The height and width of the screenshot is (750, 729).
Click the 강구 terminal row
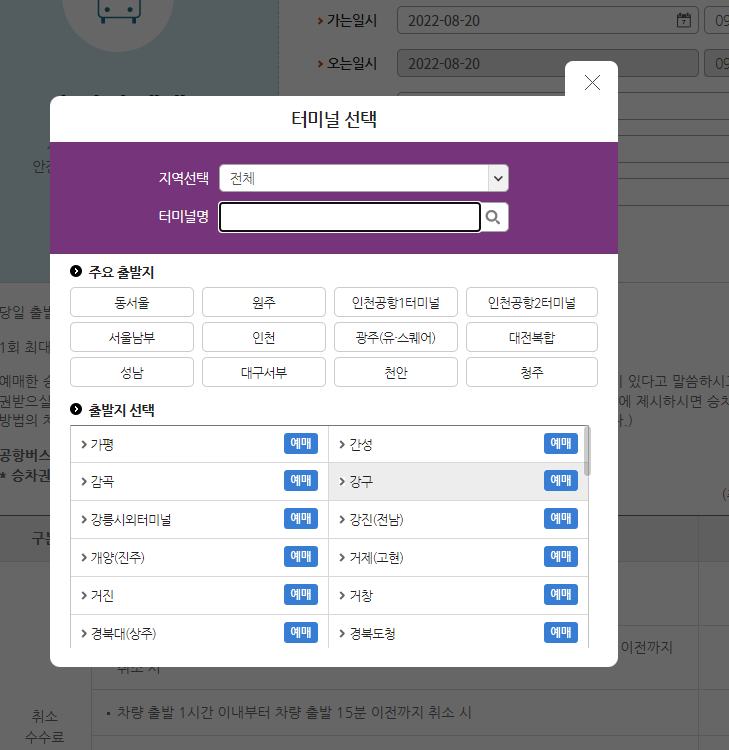pyautogui.click(x=458, y=482)
